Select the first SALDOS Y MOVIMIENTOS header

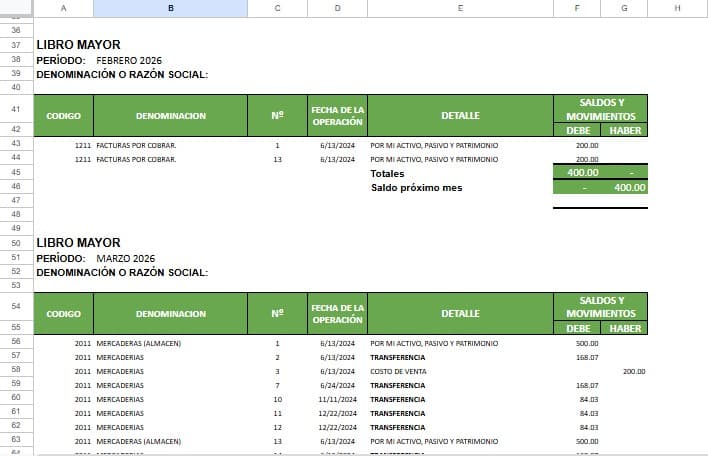pos(601,109)
